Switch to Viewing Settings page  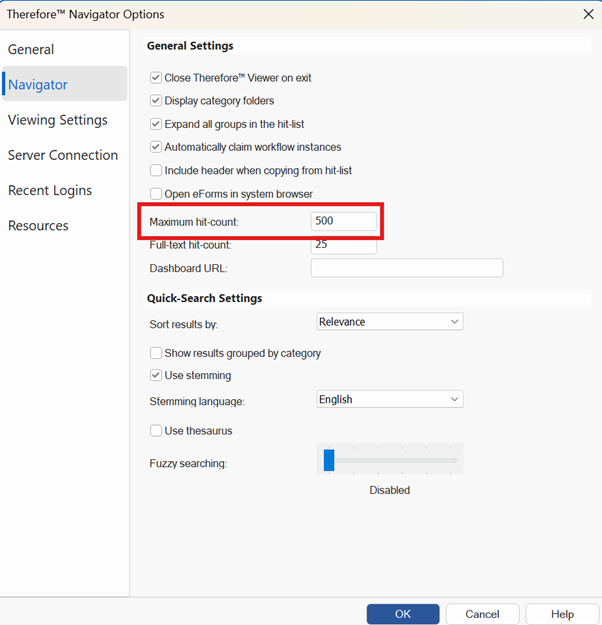point(58,120)
